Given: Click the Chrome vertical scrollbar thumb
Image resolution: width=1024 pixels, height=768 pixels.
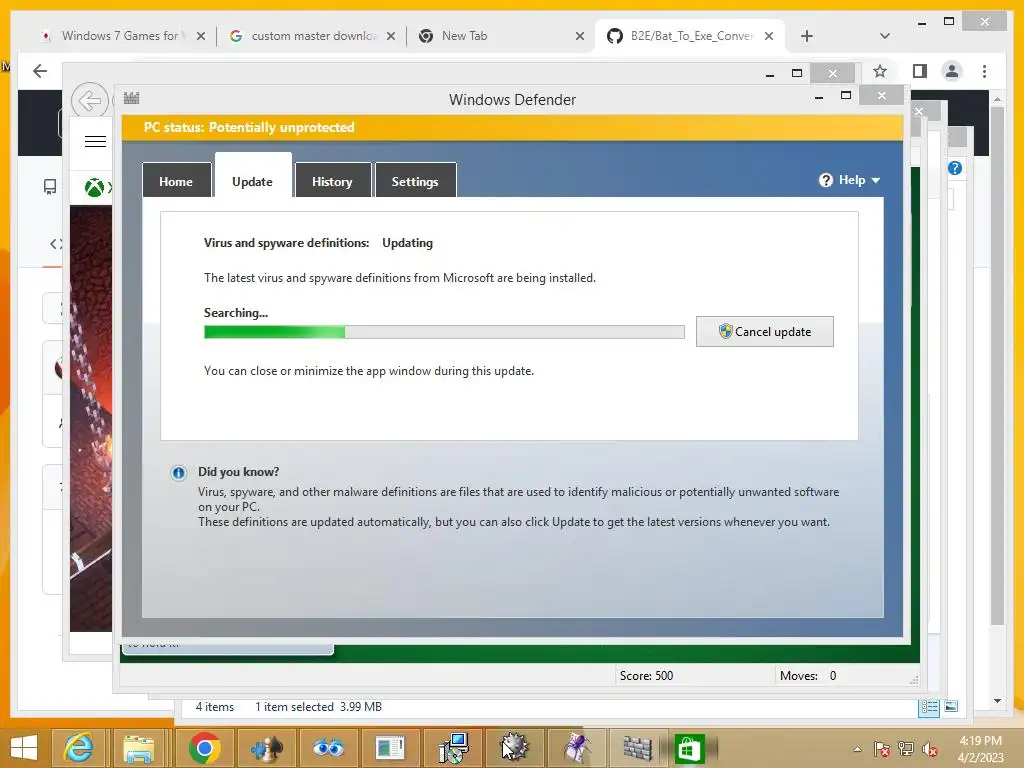Looking at the screenshot, I should pyautogui.click(x=997, y=366).
